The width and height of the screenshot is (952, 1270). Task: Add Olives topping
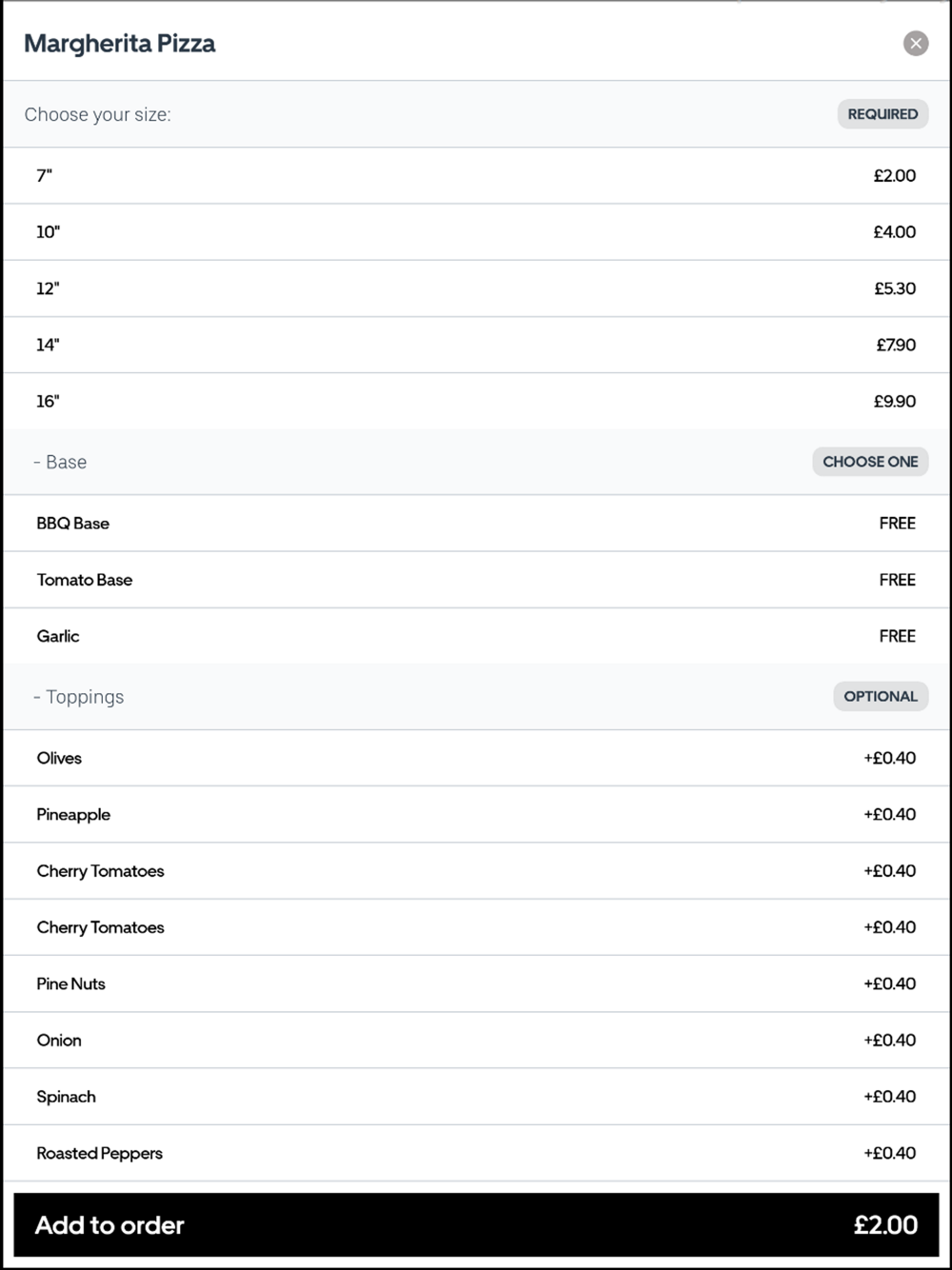(x=476, y=758)
